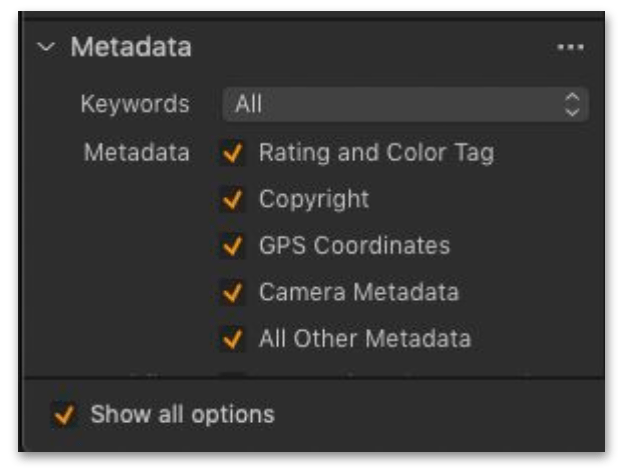Open the Metadata panel three-dot menu

[570, 48]
